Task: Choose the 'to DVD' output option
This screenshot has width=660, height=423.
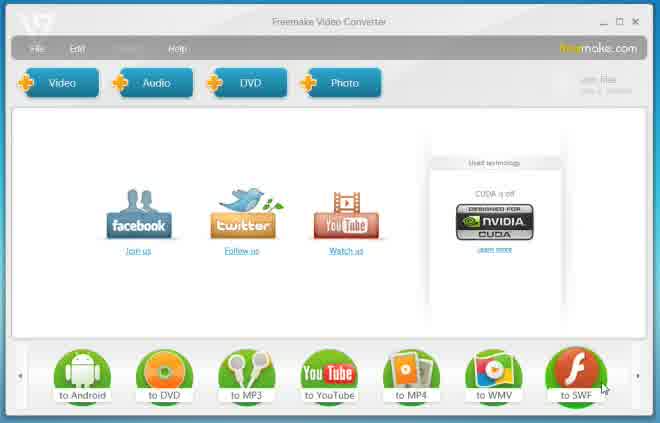Action: (165, 377)
